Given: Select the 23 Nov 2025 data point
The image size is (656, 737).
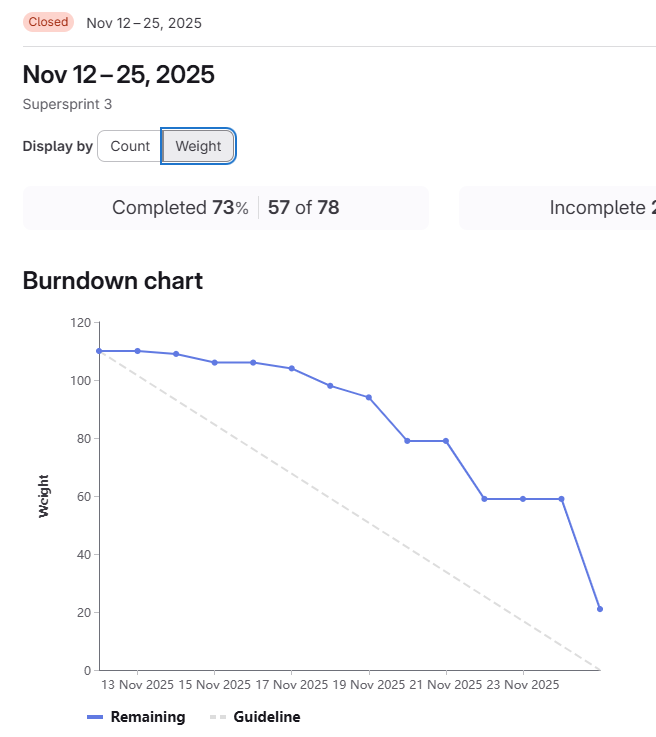Looking at the screenshot, I should (x=523, y=499).
